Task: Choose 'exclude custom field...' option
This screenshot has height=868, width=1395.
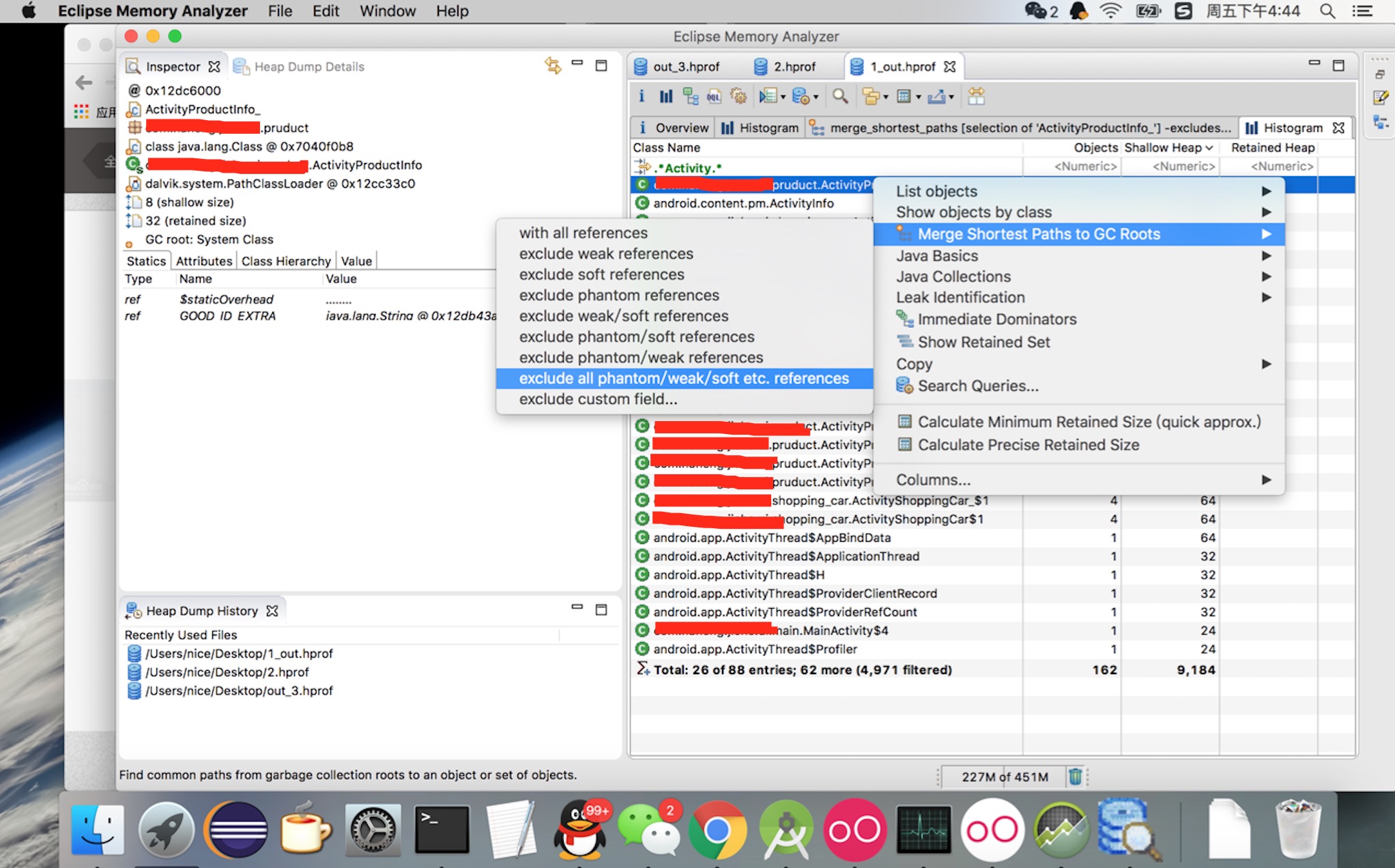Action: pos(685,399)
